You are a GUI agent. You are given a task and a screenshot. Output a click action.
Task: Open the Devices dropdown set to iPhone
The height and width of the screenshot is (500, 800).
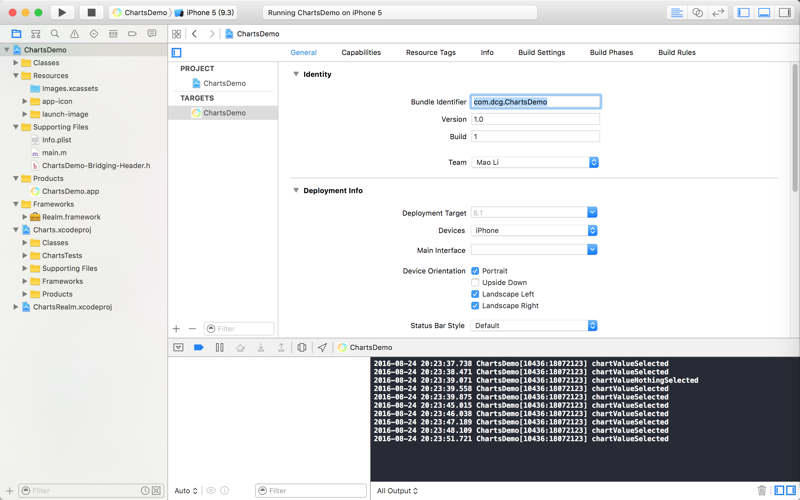pos(535,231)
